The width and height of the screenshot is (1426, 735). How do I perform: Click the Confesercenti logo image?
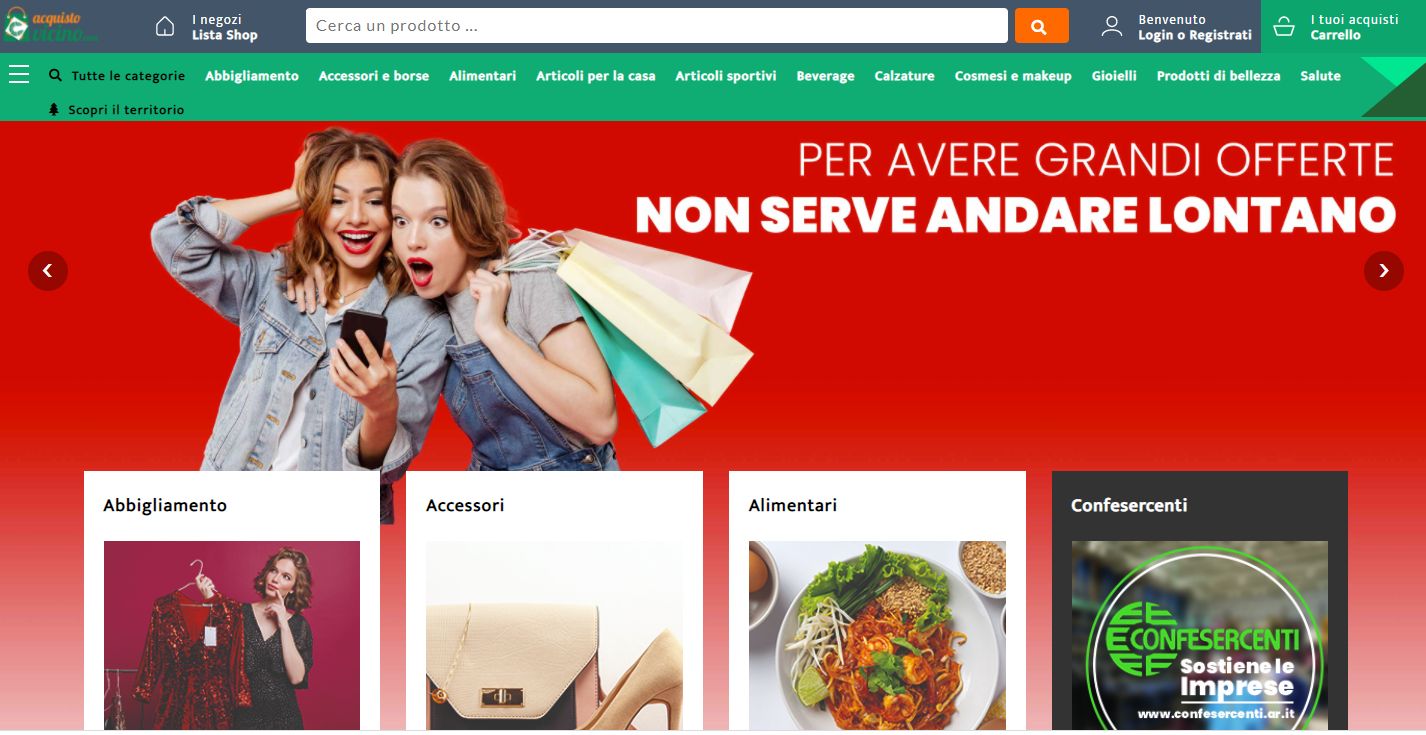coord(1200,636)
